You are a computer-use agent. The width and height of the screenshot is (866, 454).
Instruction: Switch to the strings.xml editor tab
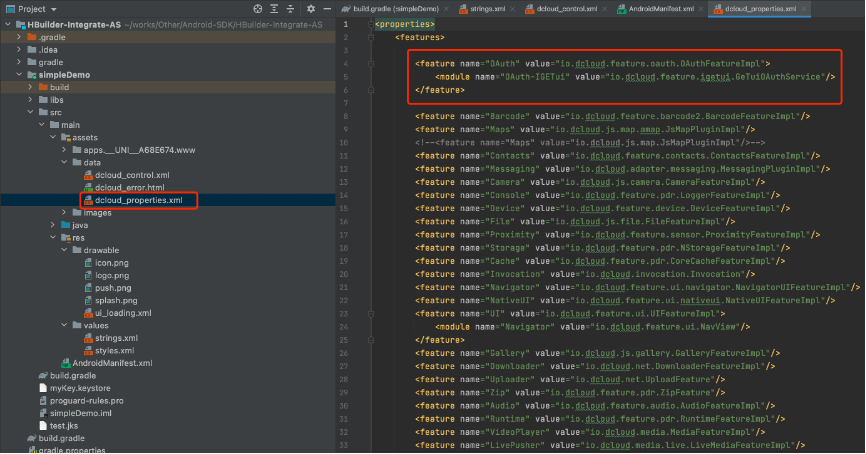tap(487, 9)
